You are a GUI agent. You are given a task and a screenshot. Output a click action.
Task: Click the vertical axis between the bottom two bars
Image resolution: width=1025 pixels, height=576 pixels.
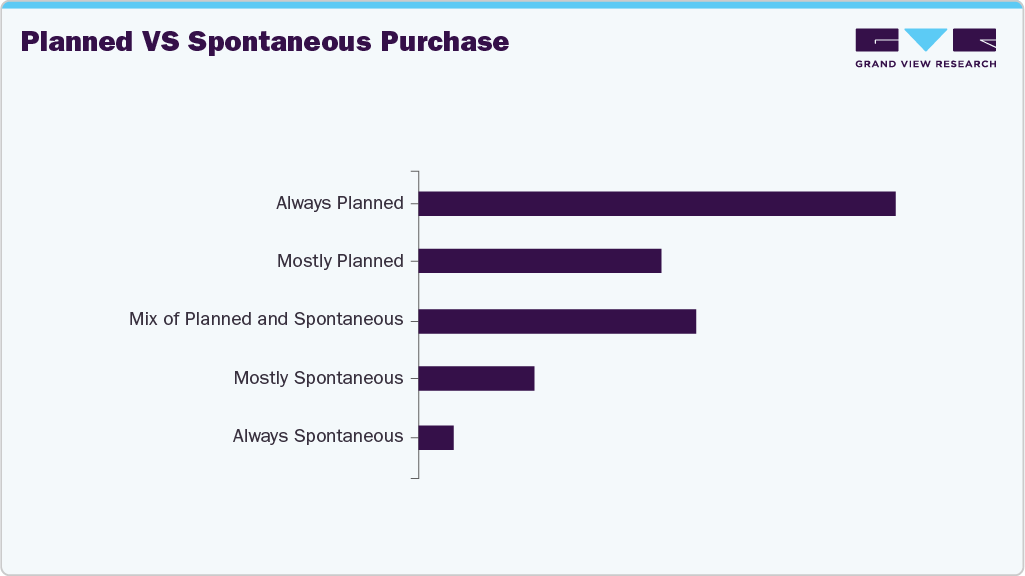coord(418,408)
